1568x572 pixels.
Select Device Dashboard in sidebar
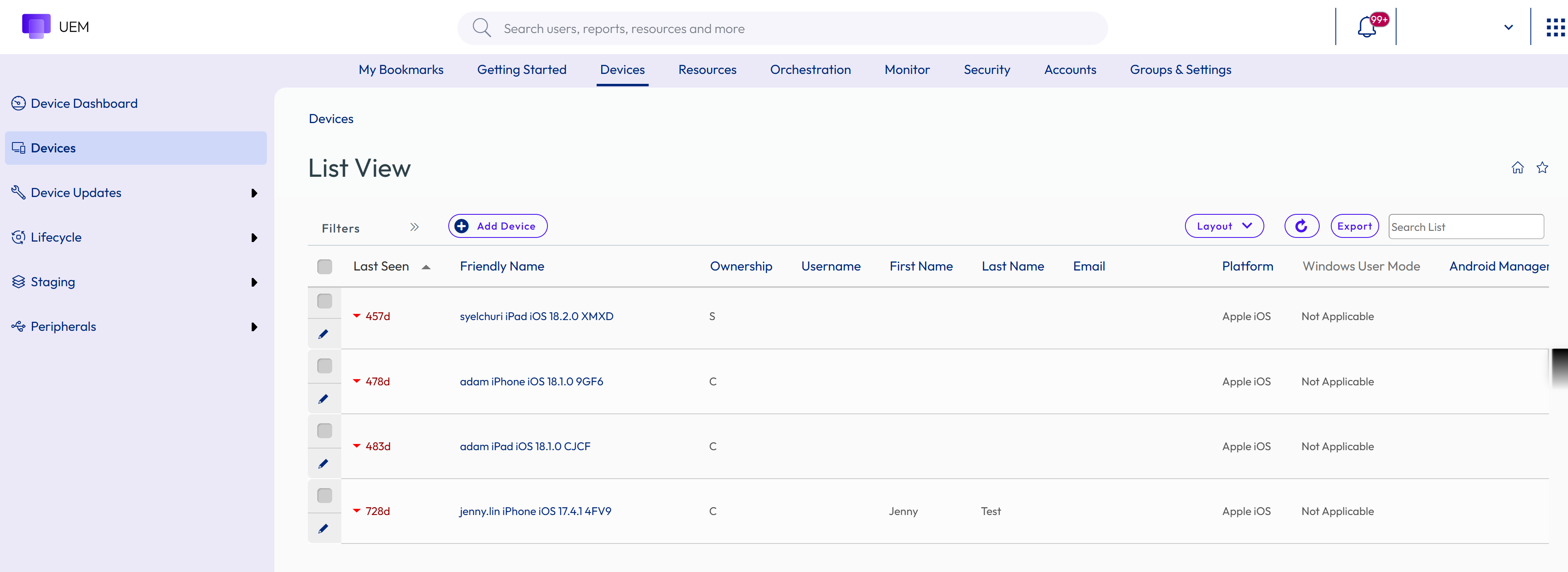tap(84, 103)
